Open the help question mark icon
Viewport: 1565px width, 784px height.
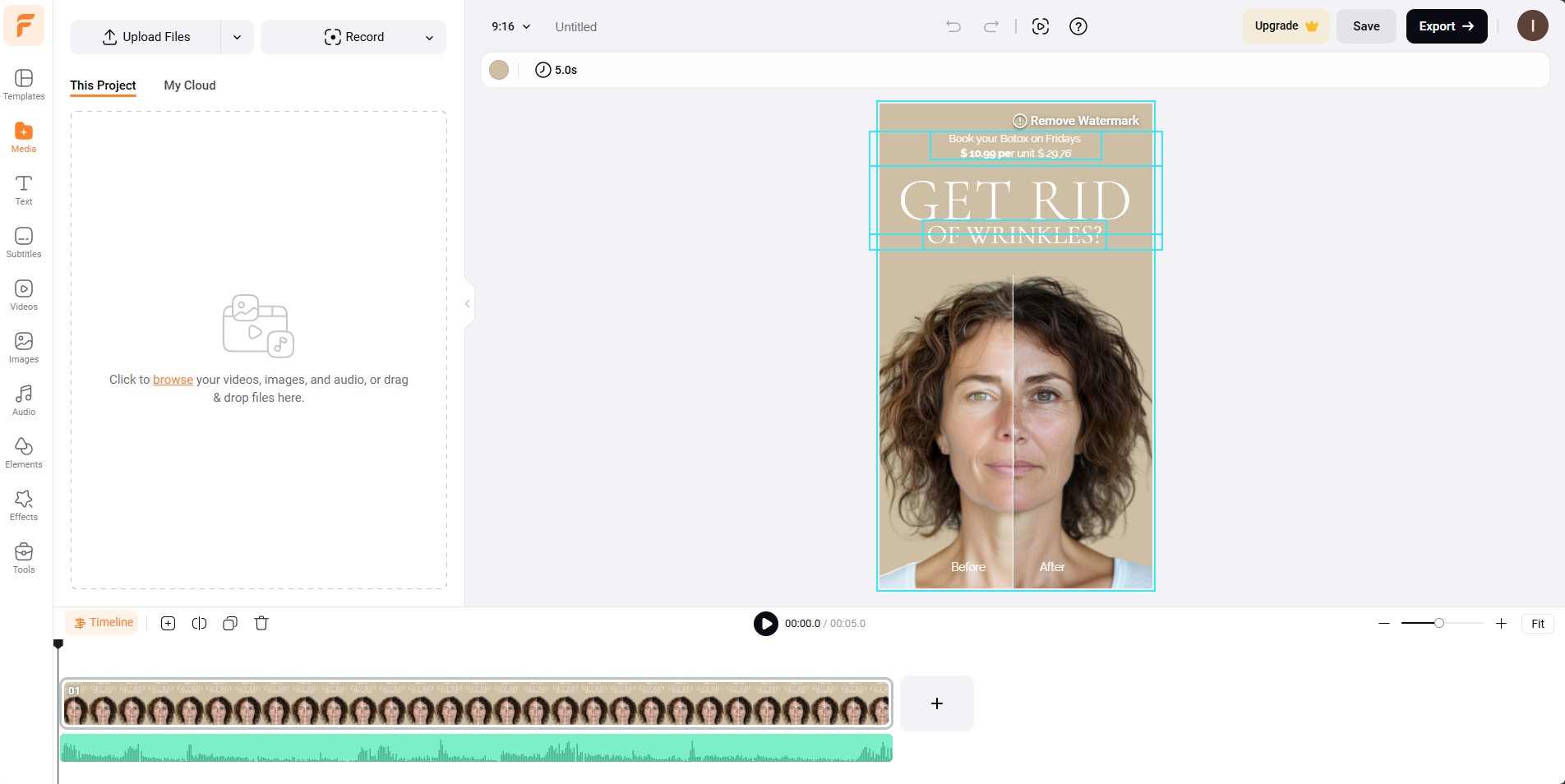[1078, 26]
